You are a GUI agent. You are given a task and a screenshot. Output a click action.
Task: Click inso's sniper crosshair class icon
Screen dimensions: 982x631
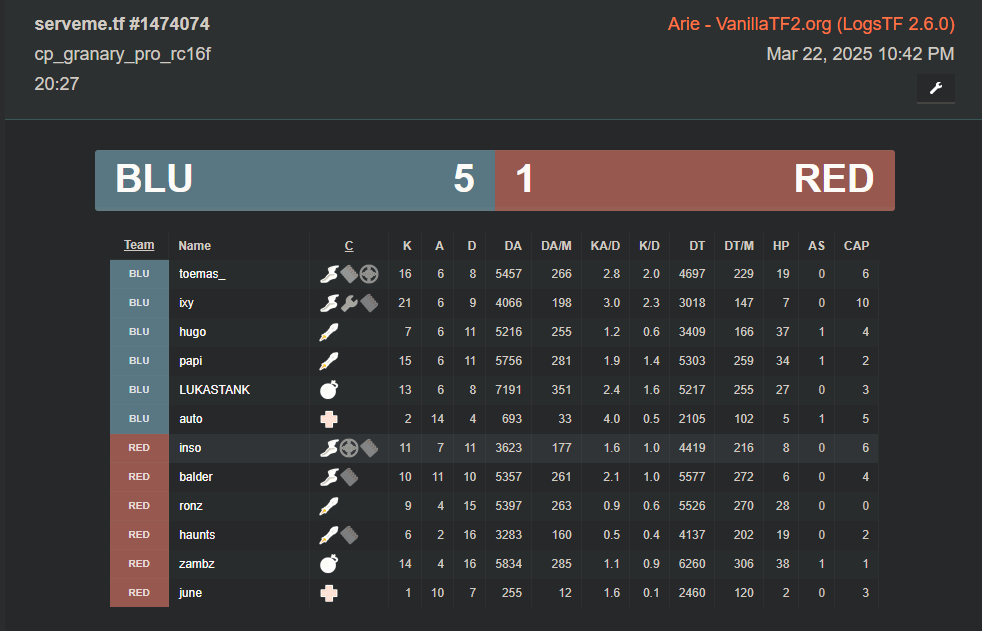point(349,448)
